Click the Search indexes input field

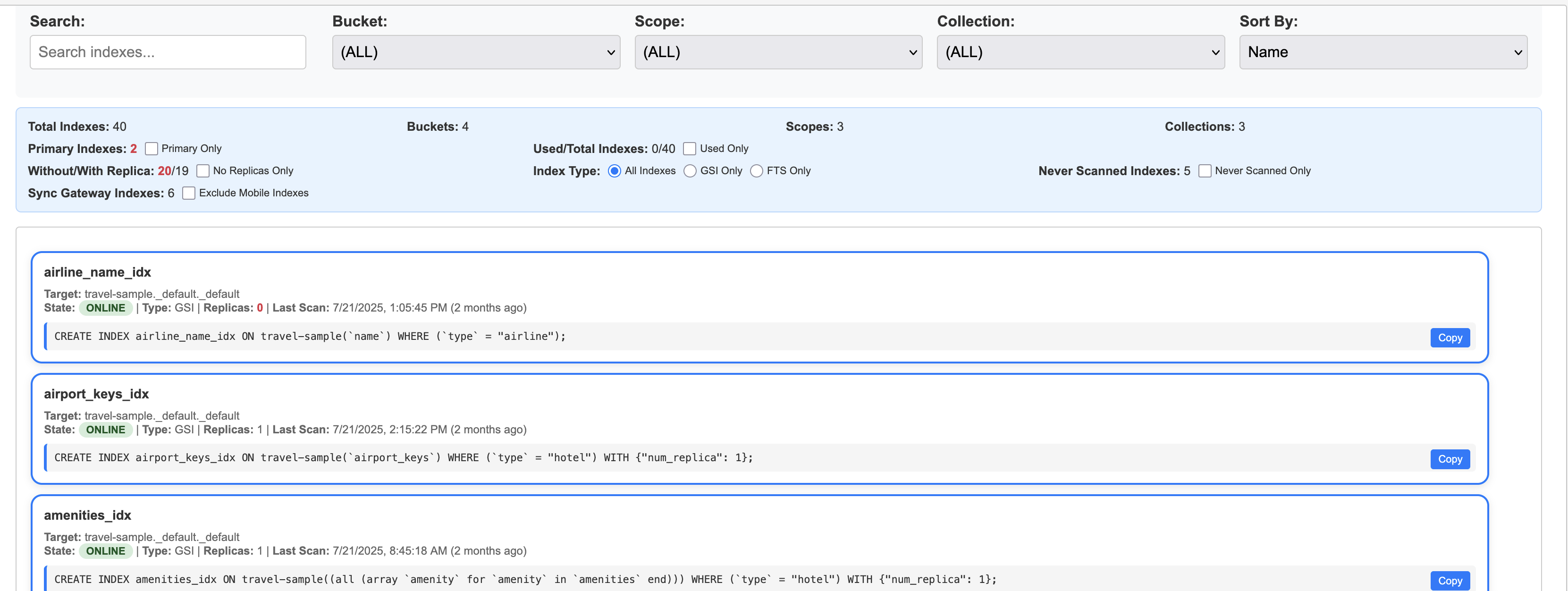[x=168, y=52]
